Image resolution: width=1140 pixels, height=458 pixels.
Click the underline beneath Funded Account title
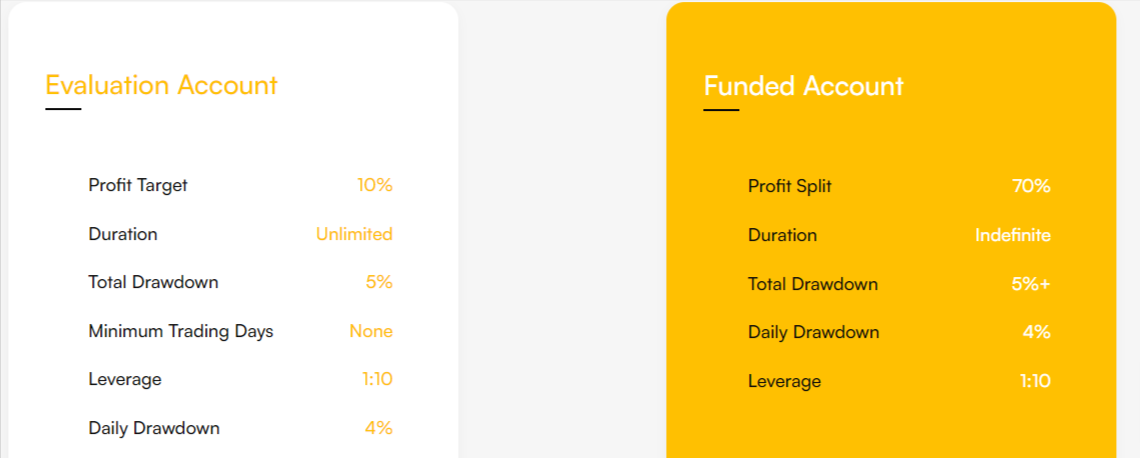(x=721, y=111)
